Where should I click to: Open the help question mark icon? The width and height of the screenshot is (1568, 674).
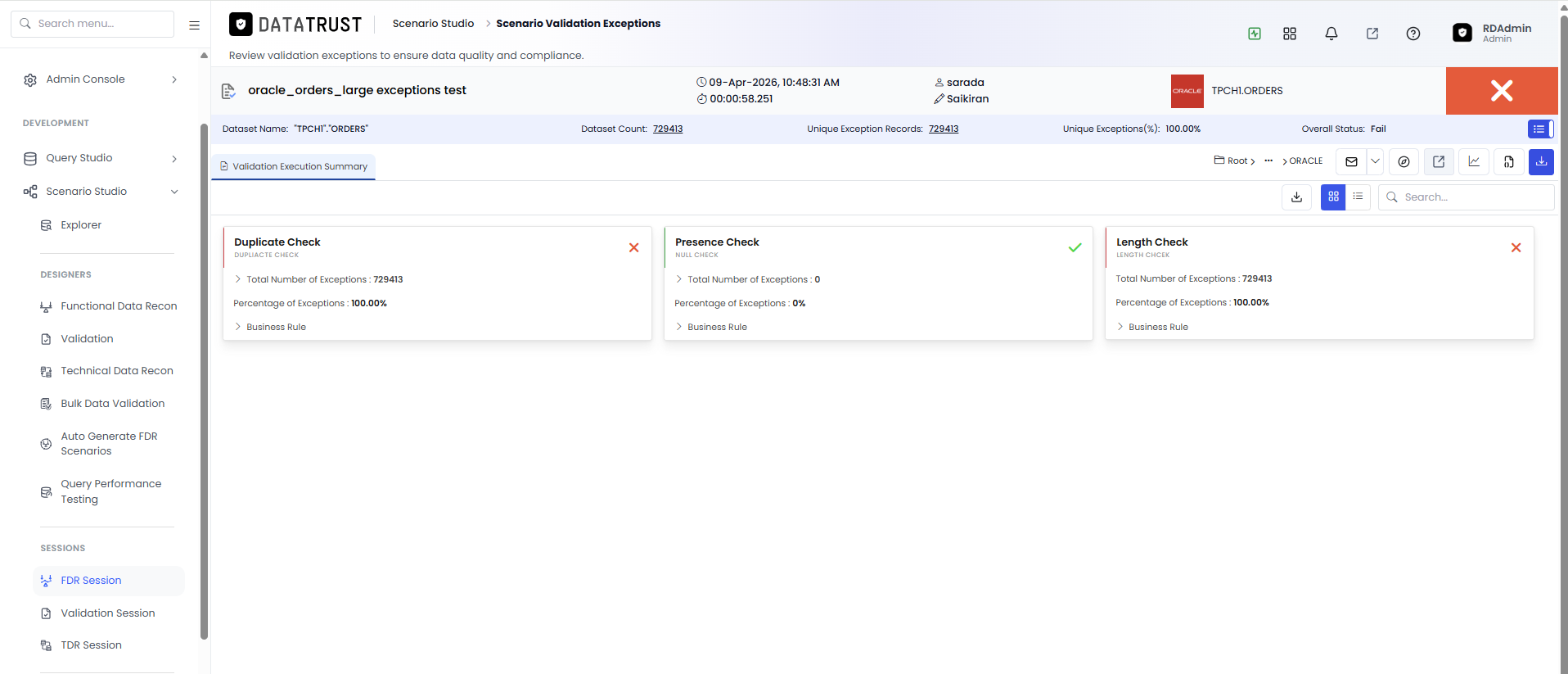point(1413,34)
